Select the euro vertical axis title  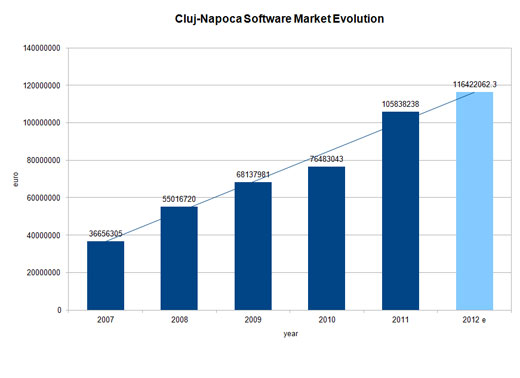[x=16, y=179]
